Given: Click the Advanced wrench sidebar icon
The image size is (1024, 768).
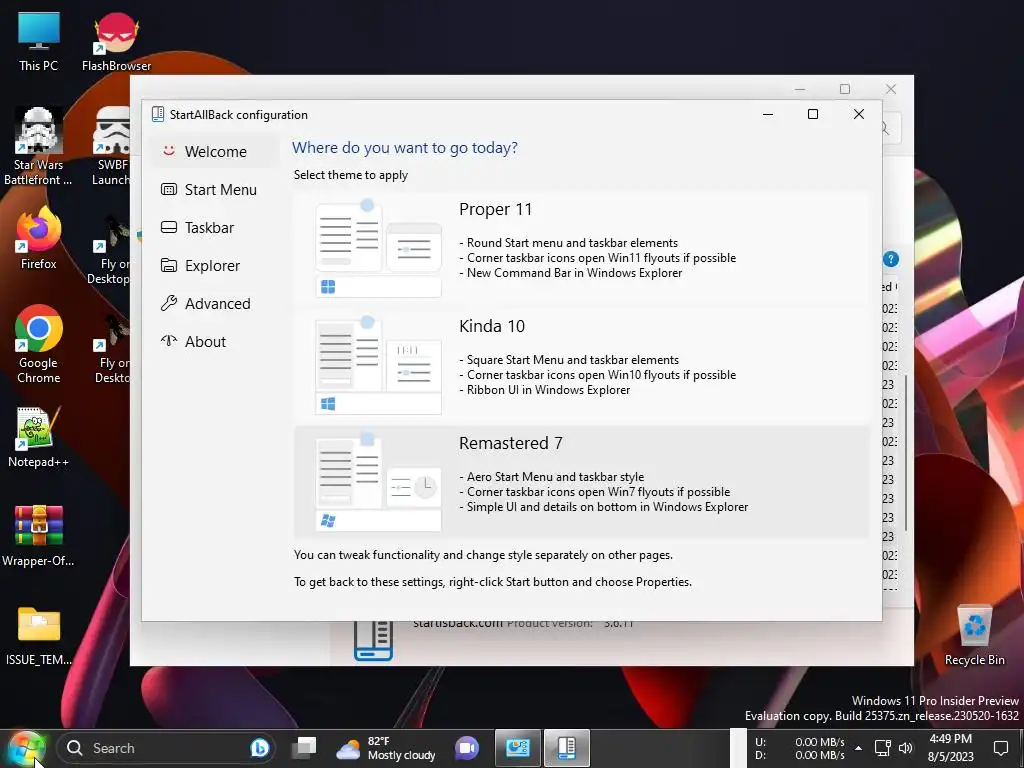Looking at the screenshot, I should [168, 303].
